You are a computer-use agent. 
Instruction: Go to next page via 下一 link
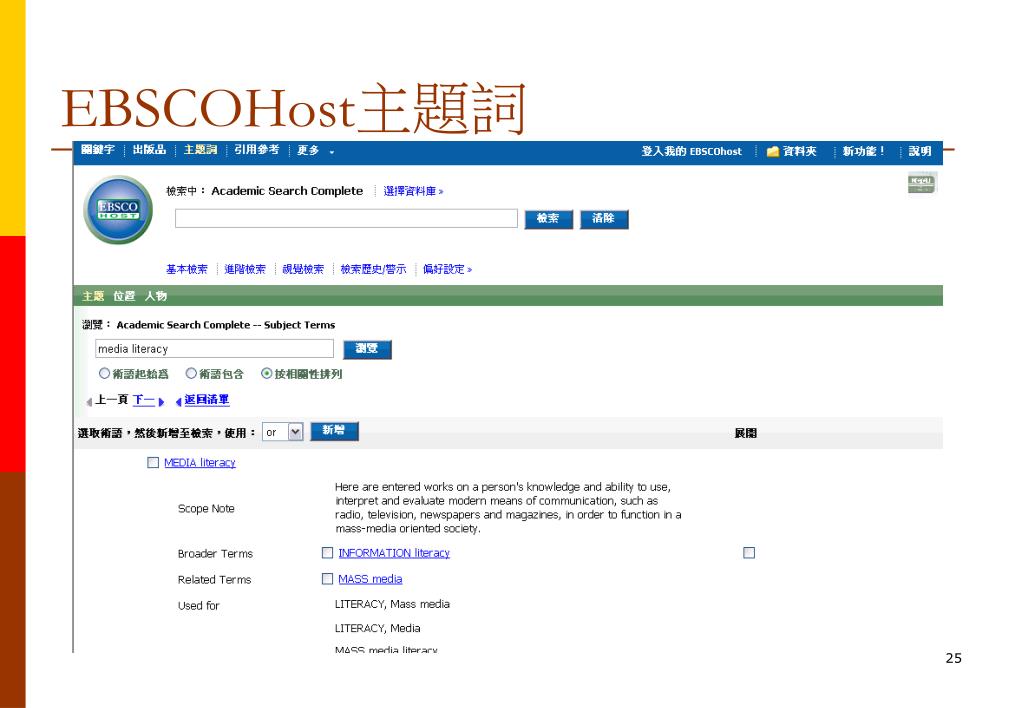144,400
